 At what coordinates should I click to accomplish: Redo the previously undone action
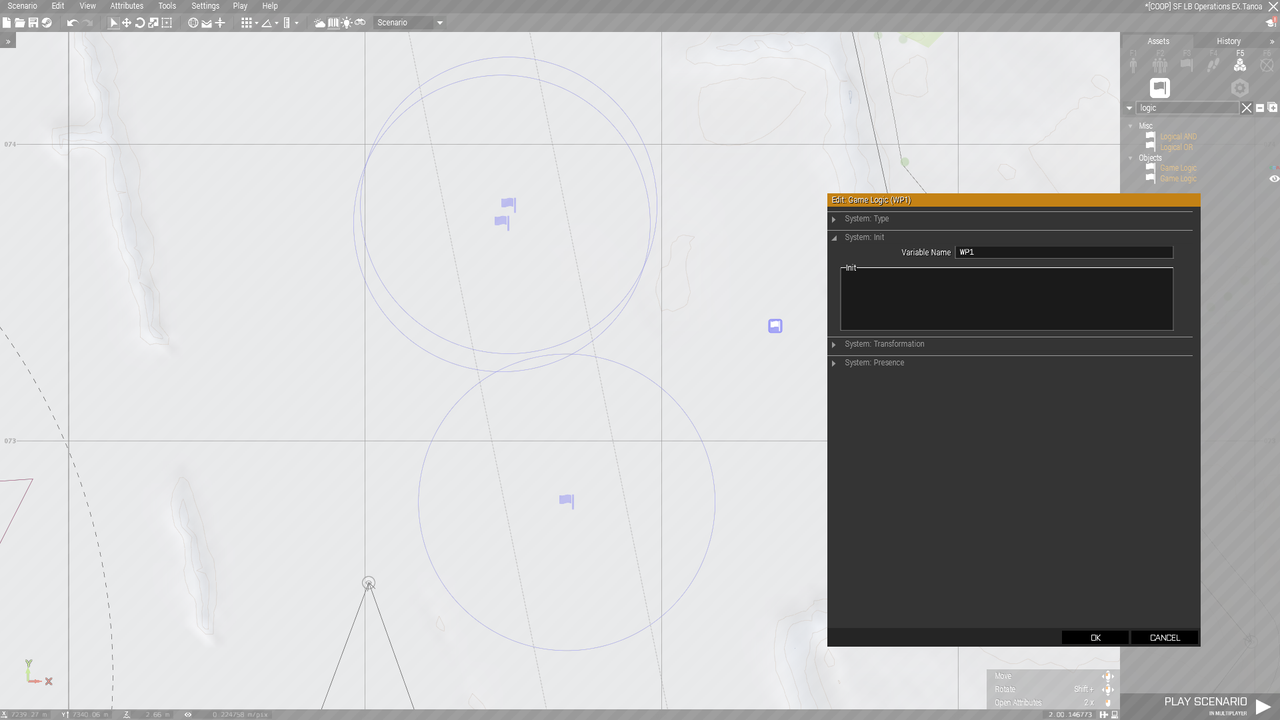point(88,23)
